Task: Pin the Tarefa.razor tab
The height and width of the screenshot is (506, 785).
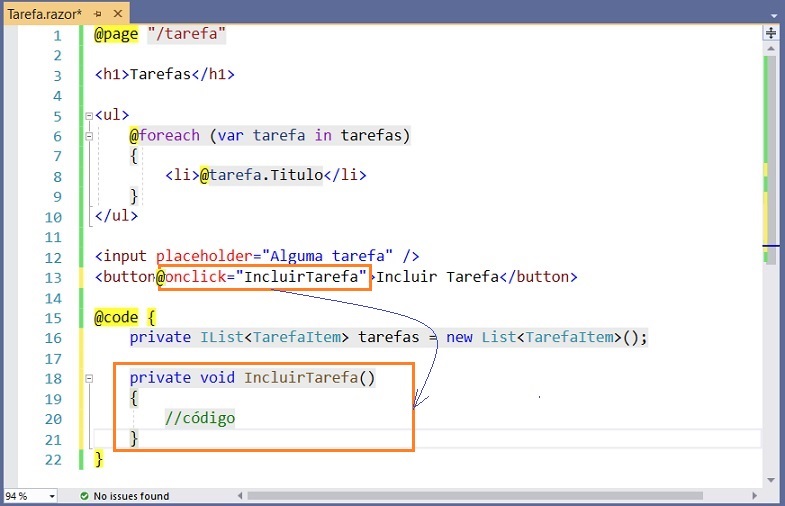Action: point(98,14)
